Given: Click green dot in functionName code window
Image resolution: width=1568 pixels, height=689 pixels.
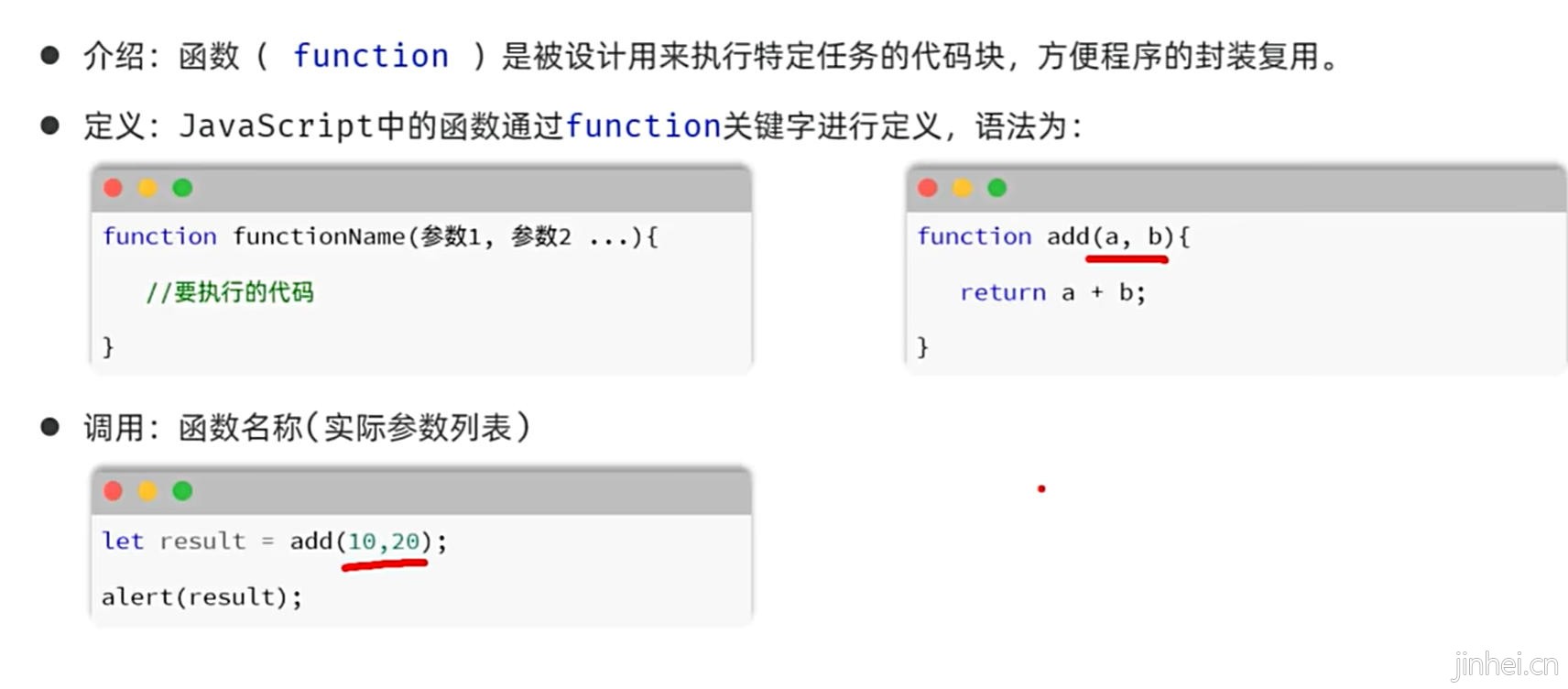Looking at the screenshot, I should click(182, 188).
